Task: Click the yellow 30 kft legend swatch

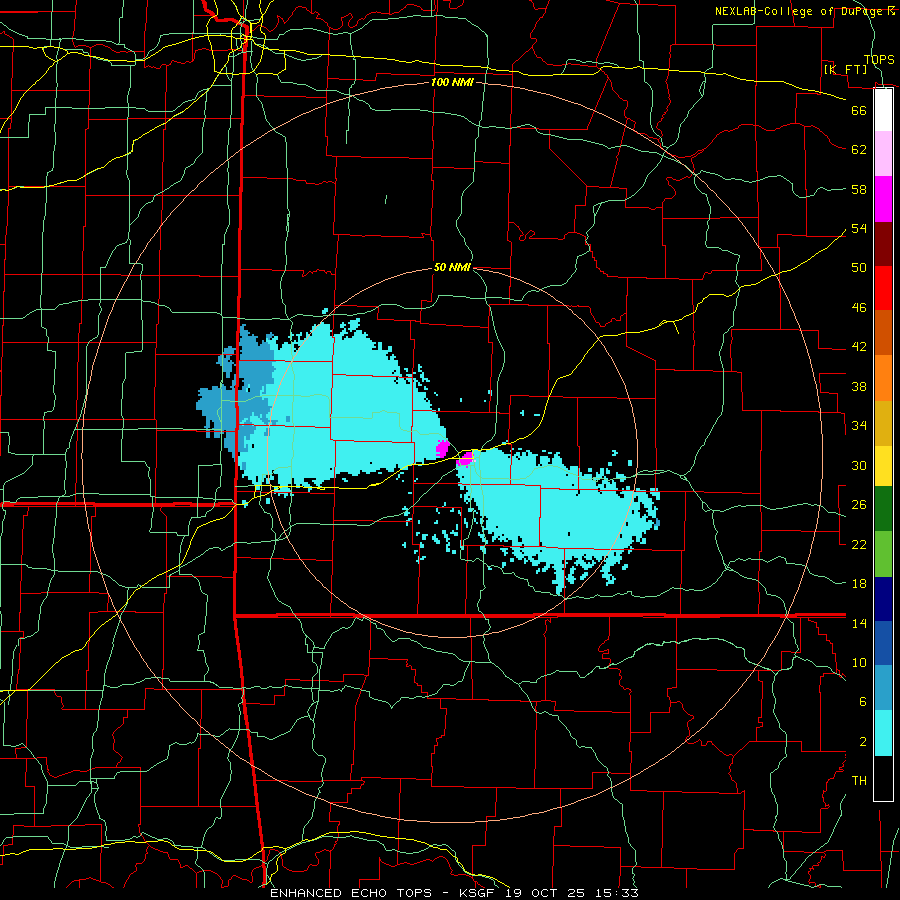Action: tap(883, 465)
